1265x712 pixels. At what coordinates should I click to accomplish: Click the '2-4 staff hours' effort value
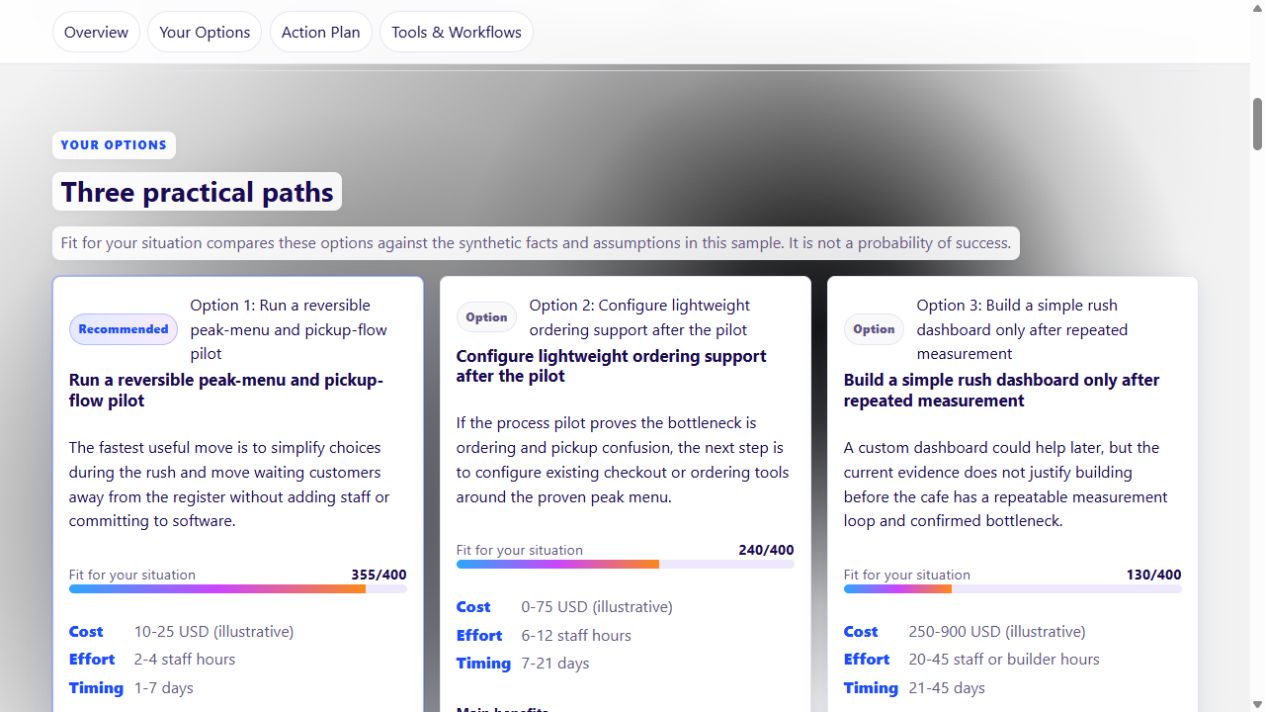point(185,660)
